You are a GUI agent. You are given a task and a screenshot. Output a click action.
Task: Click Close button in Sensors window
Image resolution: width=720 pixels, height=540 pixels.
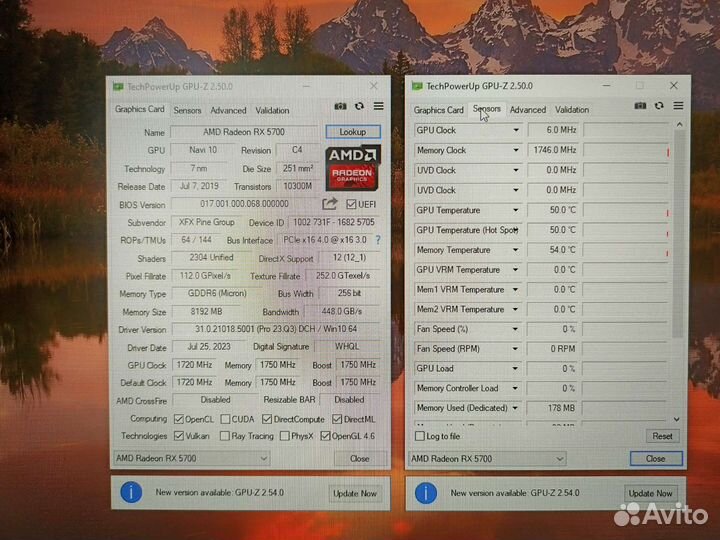coord(656,459)
